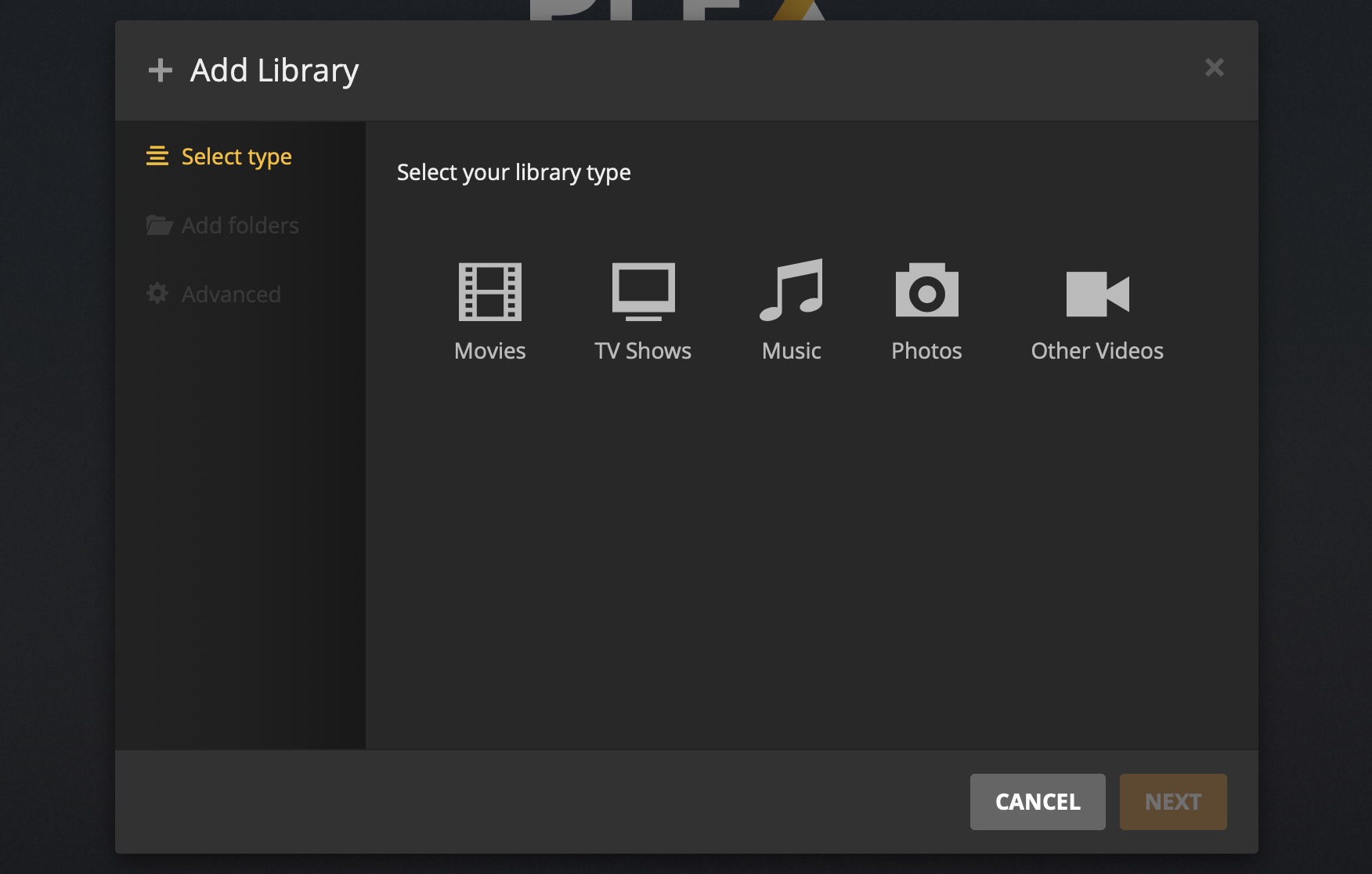Screen dimensions: 1372x874
Task: Click the TV Shows text label
Action: coord(643,351)
